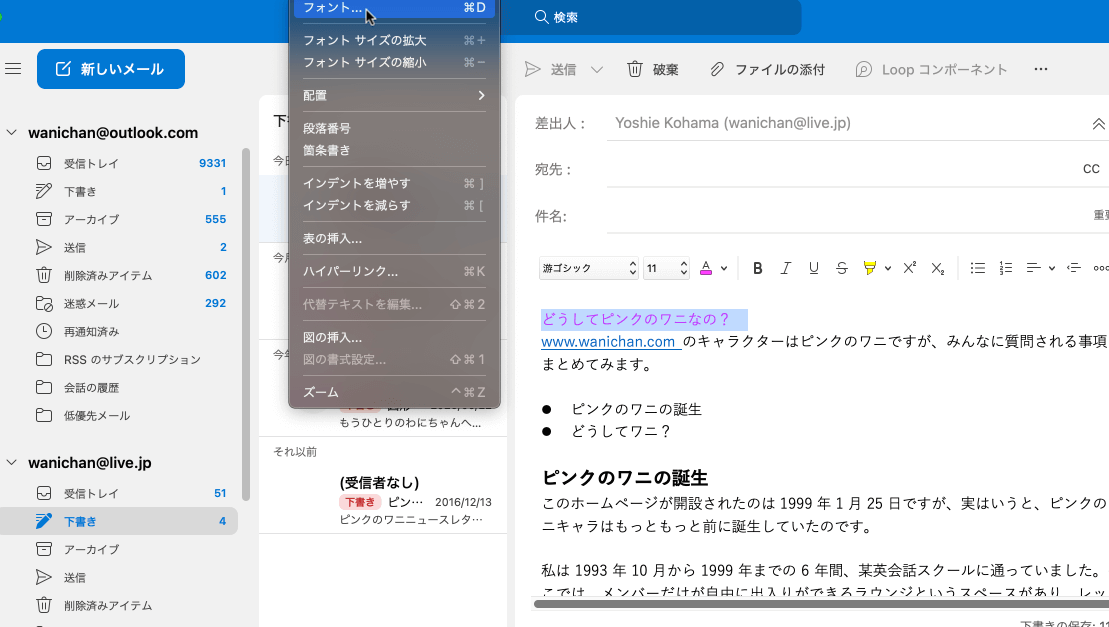This screenshot has height=627, width=1109.
Task: Click the 検索 search field
Action: pyautogui.click(x=651, y=17)
